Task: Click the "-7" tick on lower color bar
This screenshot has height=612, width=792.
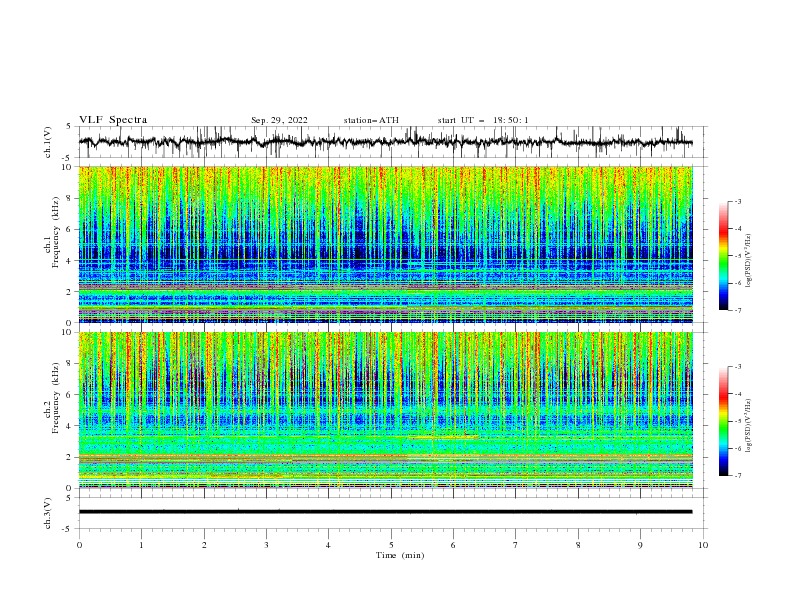Action: point(738,476)
